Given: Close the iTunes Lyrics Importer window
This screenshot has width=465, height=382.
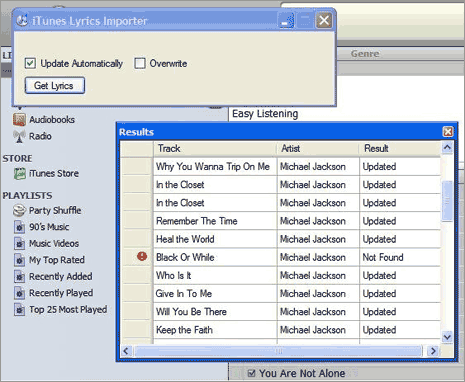Looking at the screenshot, I should pos(324,21).
